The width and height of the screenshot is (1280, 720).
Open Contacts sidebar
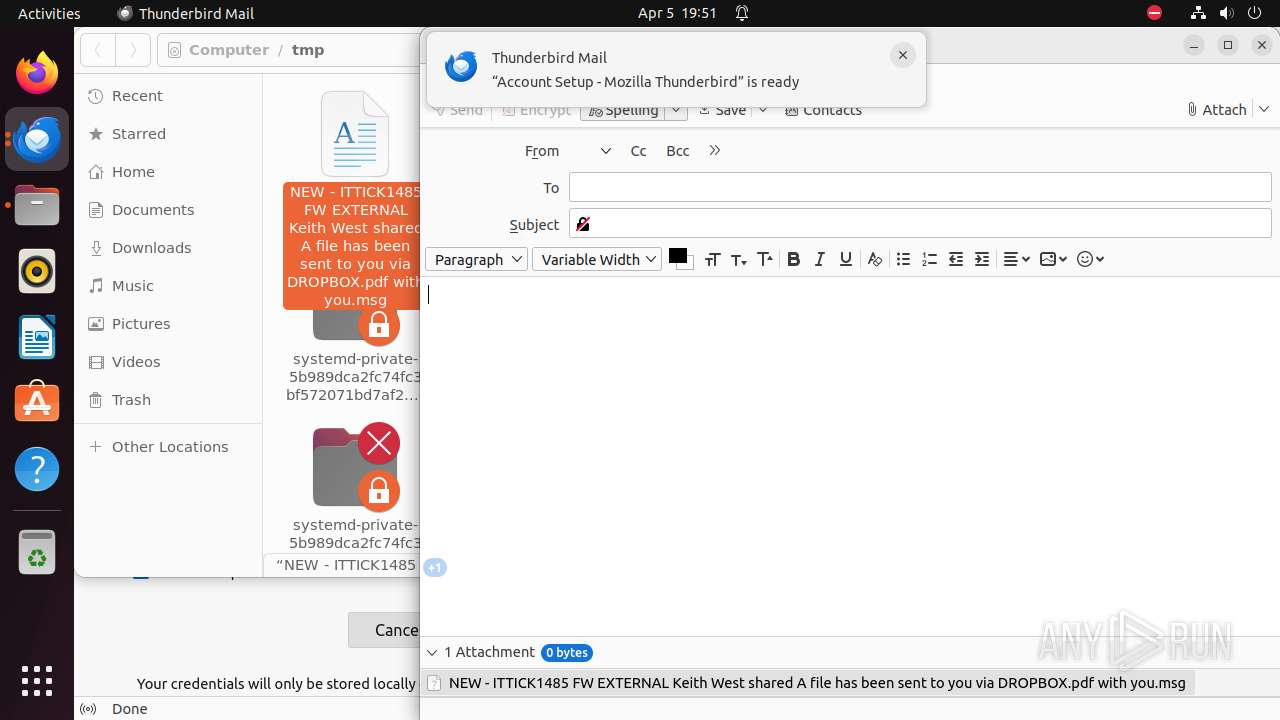click(823, 110)
